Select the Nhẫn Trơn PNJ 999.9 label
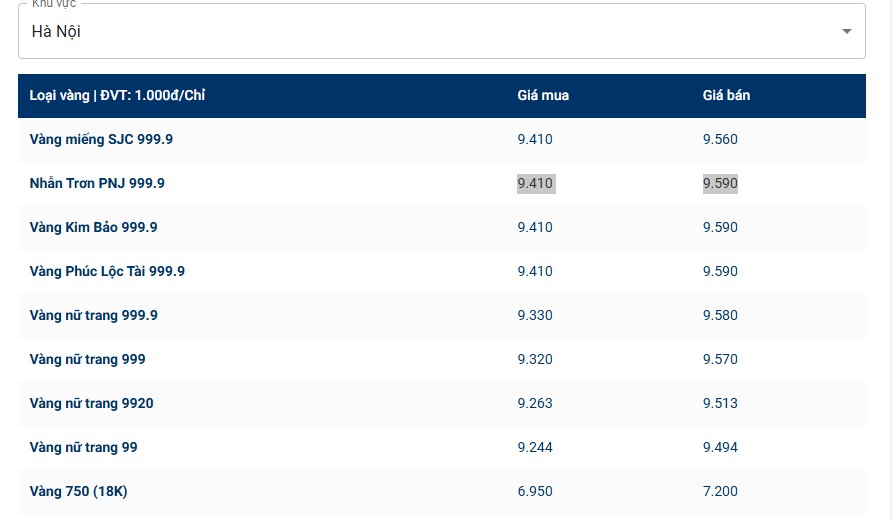The image size is (892, 520). pos(97,183)
